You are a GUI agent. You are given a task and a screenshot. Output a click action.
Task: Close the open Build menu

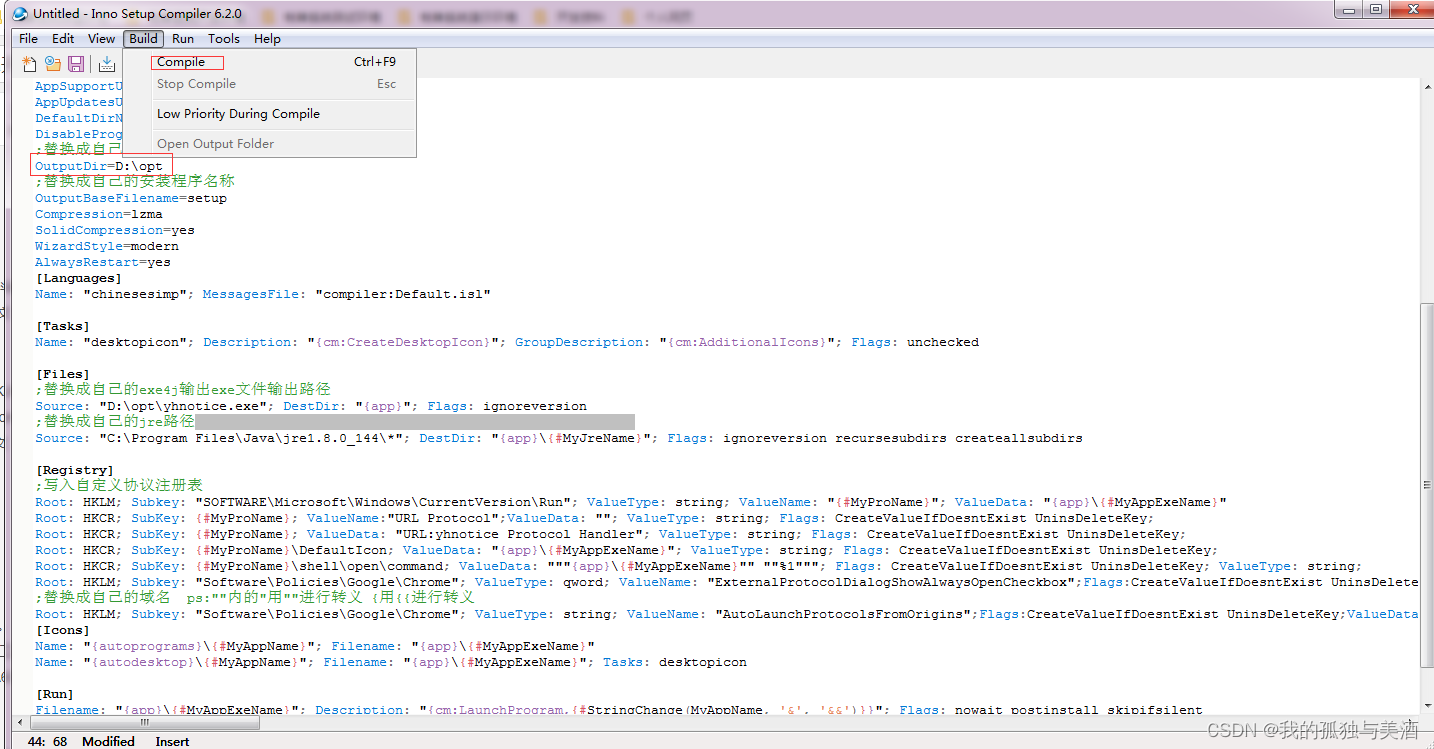coord(143,38)
